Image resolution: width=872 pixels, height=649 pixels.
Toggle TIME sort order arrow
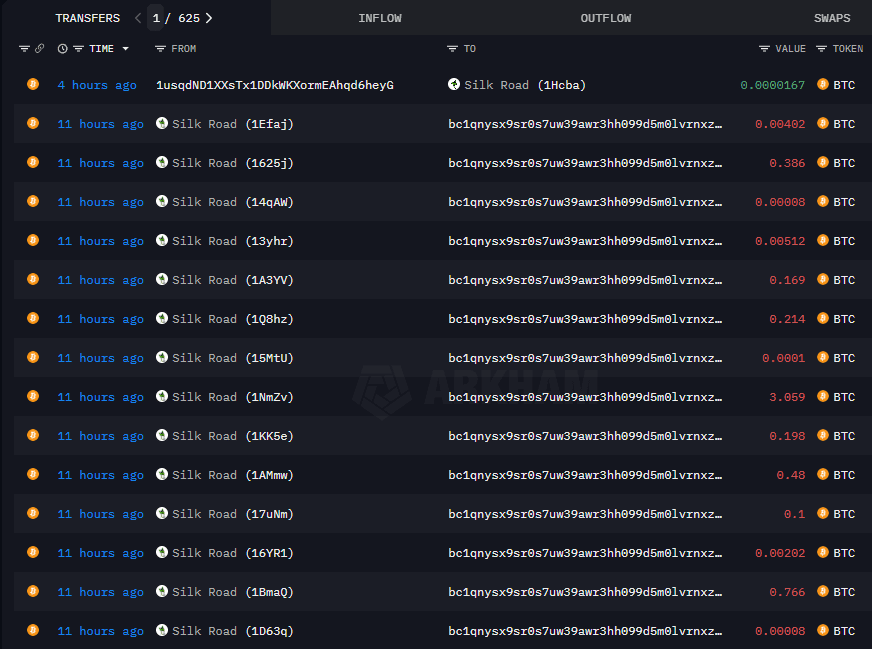coord(125,48)
